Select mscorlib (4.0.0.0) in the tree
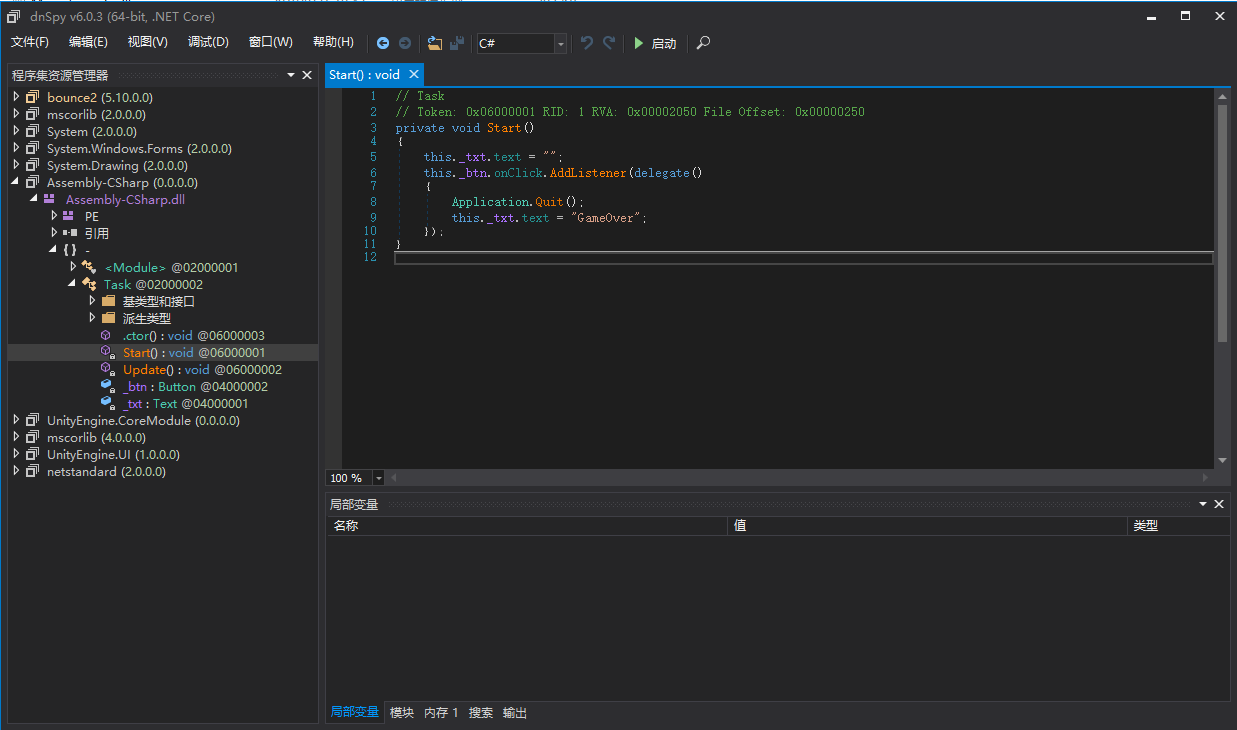 pyautogui.click(x=96, y=437)
